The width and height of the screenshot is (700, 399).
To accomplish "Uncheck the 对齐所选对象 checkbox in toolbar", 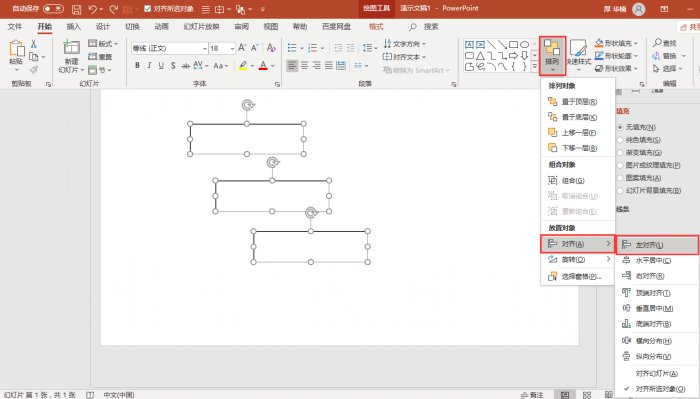I will click(x=148, y=9).
